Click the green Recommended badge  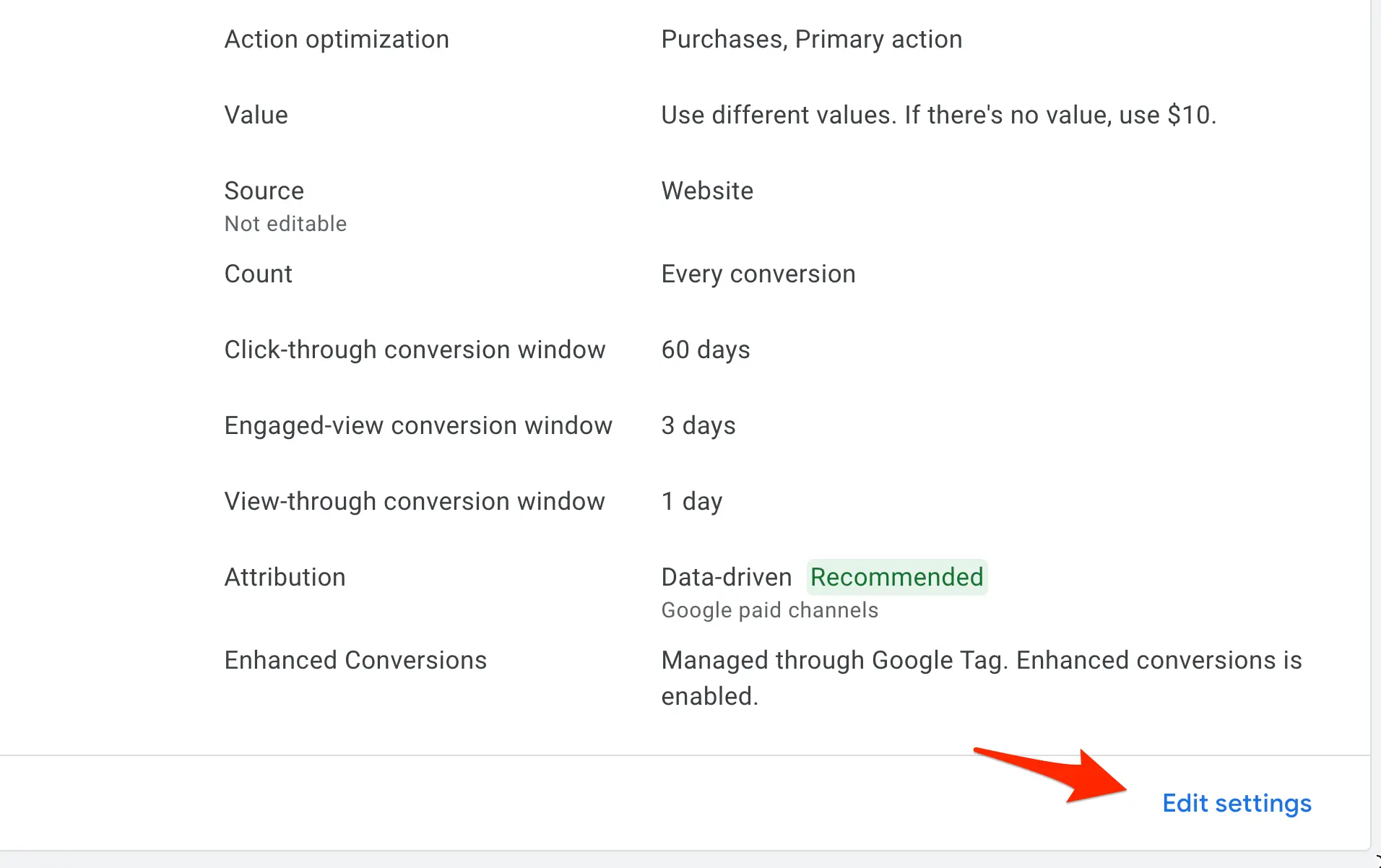896,577
